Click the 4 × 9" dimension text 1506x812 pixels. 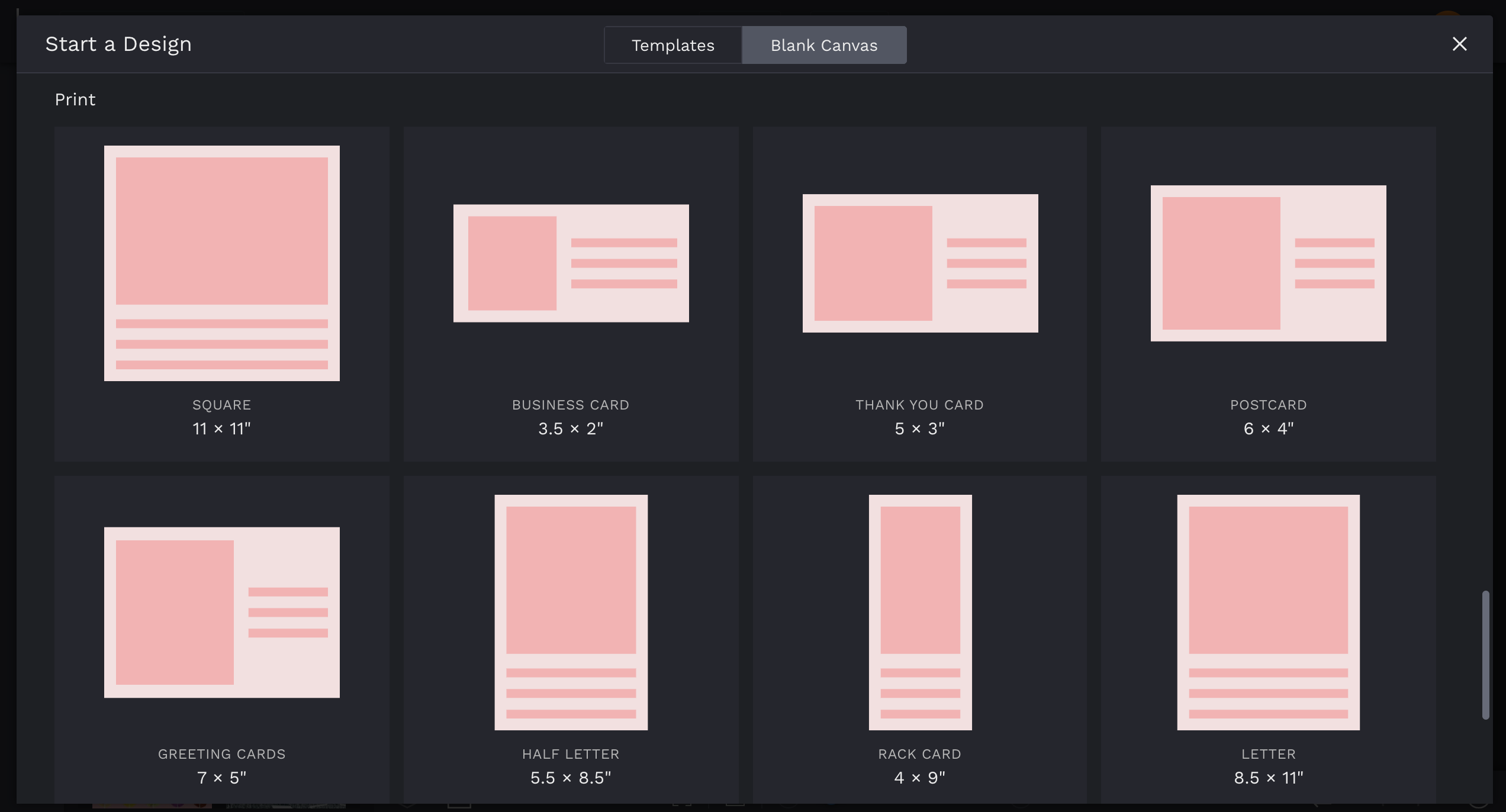(919, 778)
